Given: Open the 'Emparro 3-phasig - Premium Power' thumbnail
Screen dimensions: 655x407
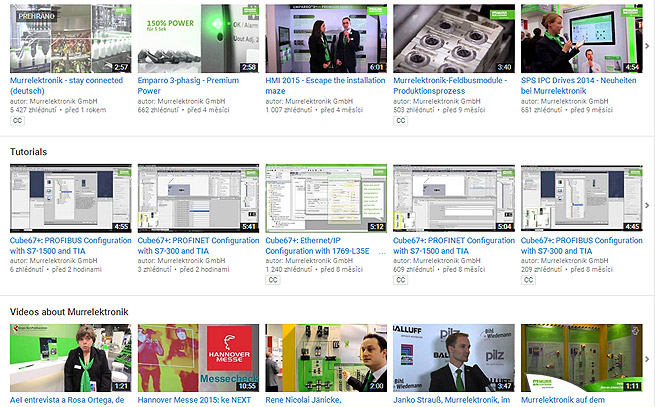Looking at the screenshot, I should click(198, 38).
